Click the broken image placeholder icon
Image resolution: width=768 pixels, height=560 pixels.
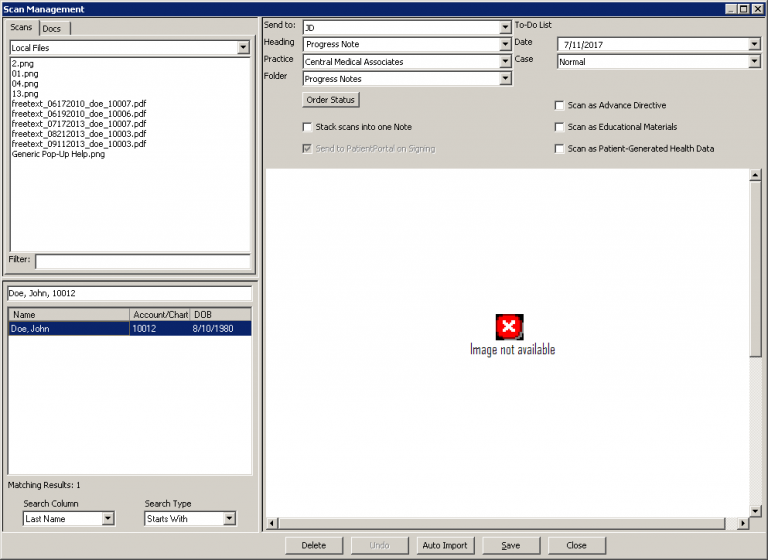coord(510,327)
